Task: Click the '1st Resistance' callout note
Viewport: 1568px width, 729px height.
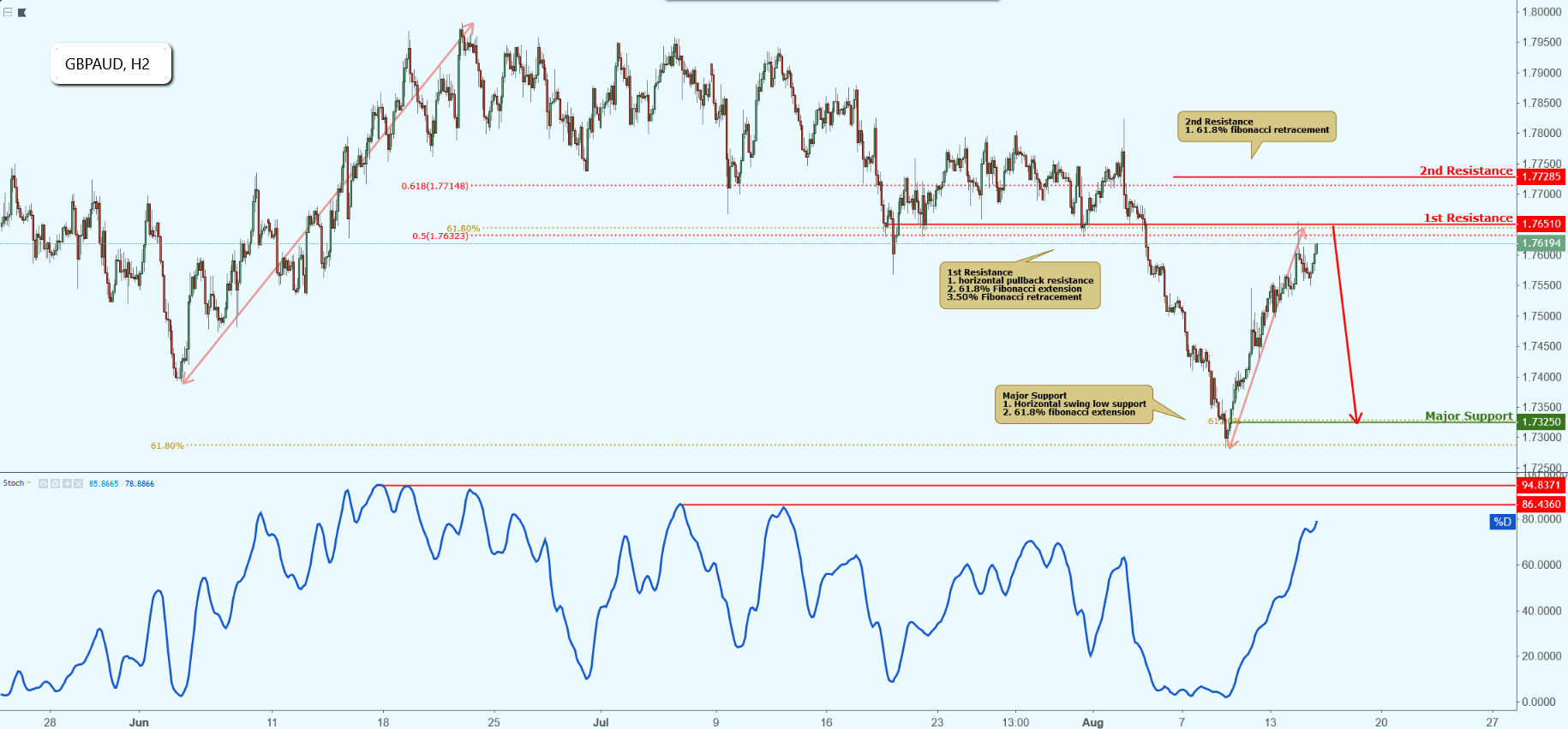Action: [1020, 285]
